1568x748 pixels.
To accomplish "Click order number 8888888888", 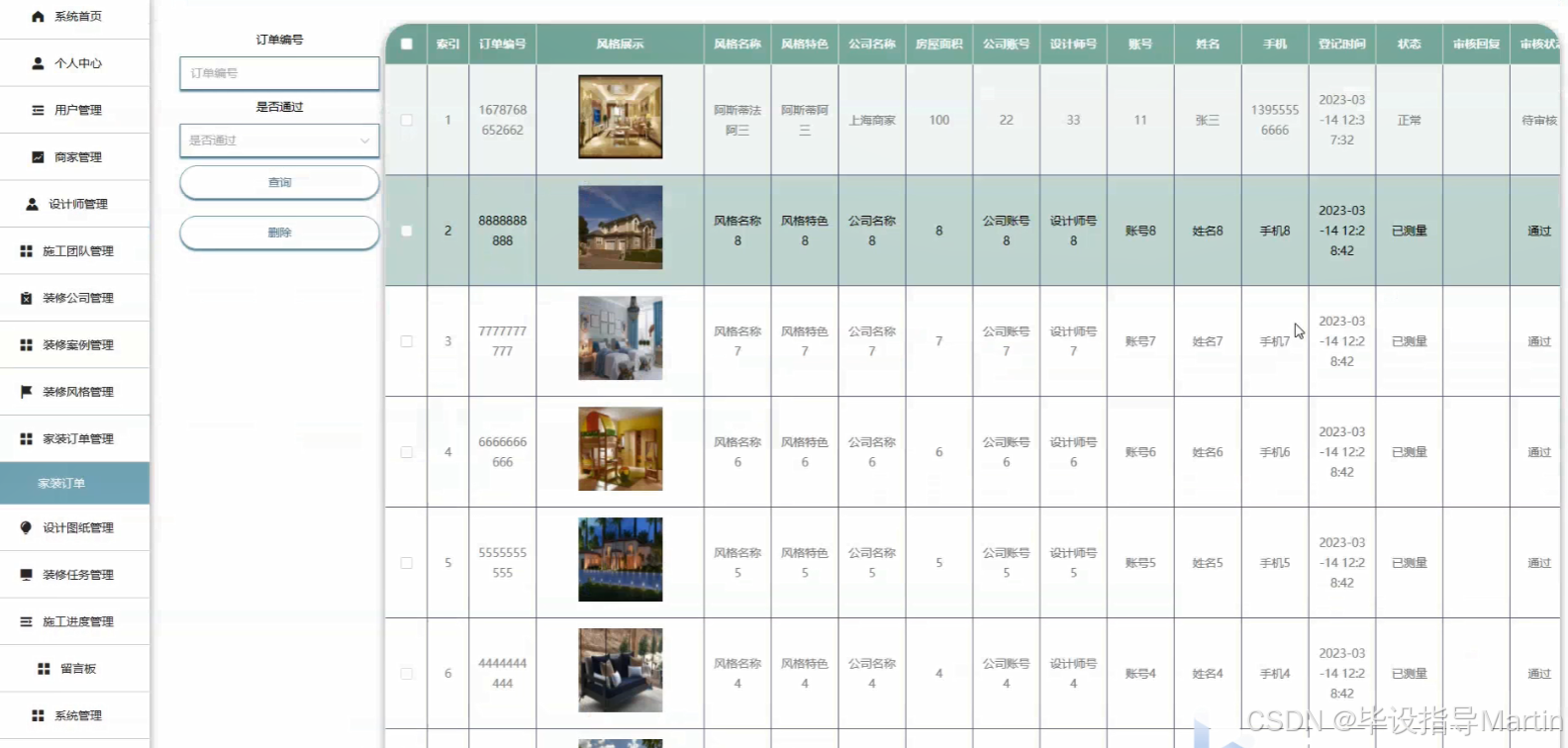I will click(503, 231).
